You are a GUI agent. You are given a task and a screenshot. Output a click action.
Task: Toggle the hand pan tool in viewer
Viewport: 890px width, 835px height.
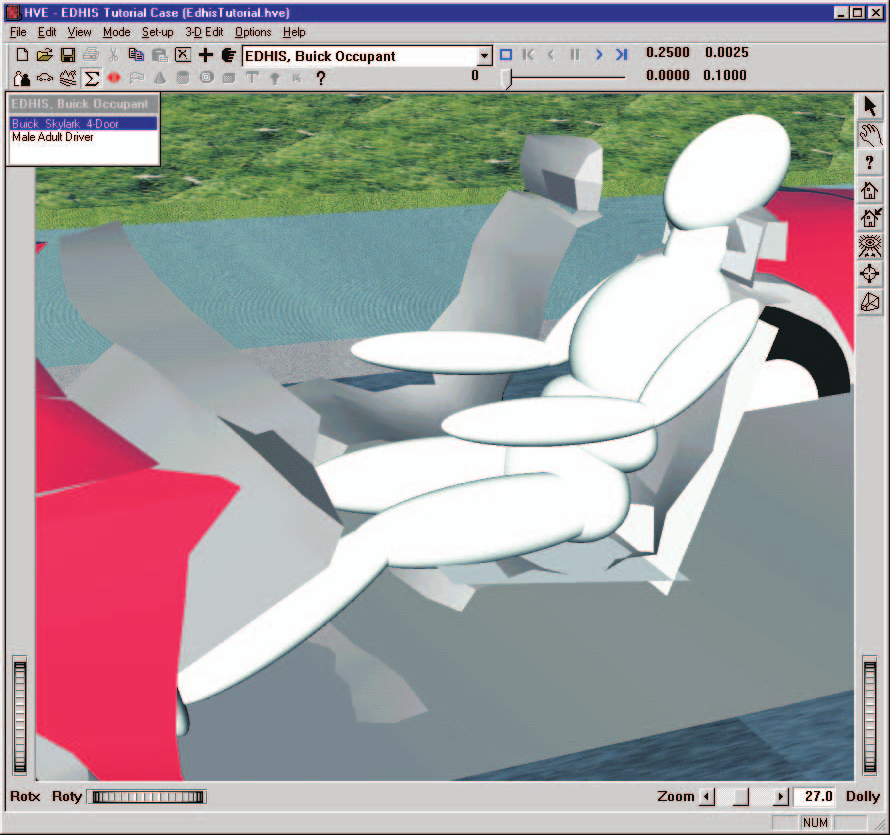[870, 135]
